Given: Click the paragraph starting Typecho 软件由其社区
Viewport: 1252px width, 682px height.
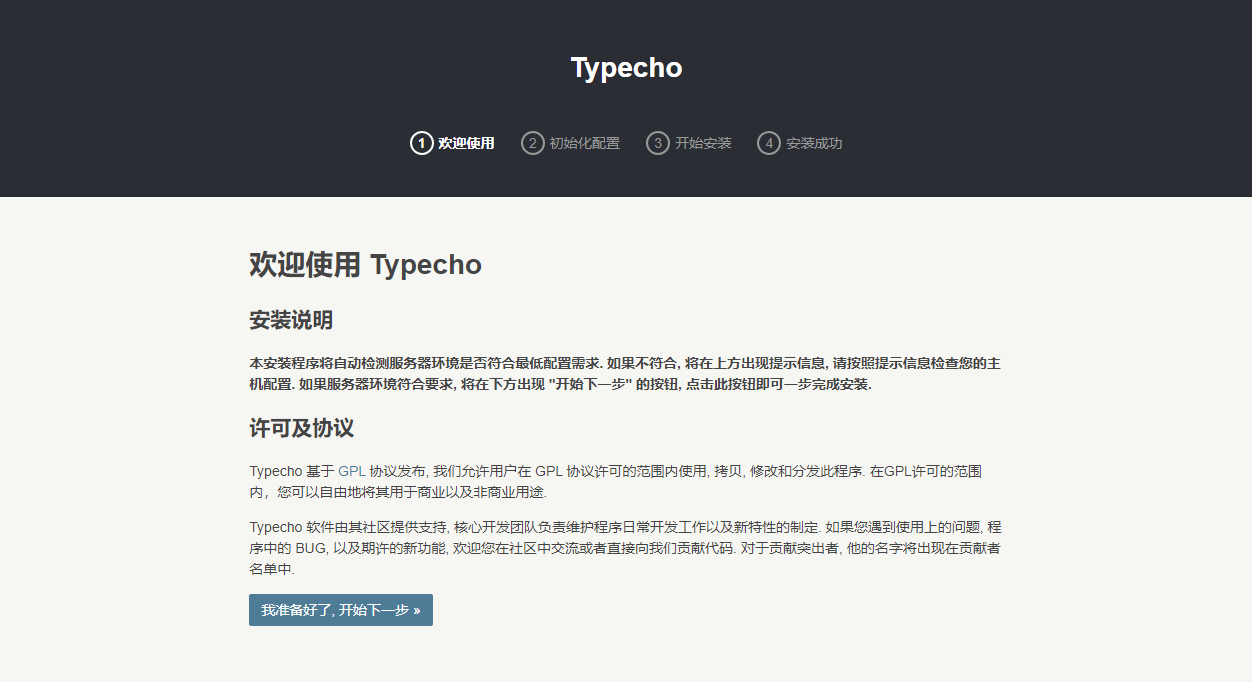Looking at the screenshot, I should pyautogui.click(x=625, y=548).
